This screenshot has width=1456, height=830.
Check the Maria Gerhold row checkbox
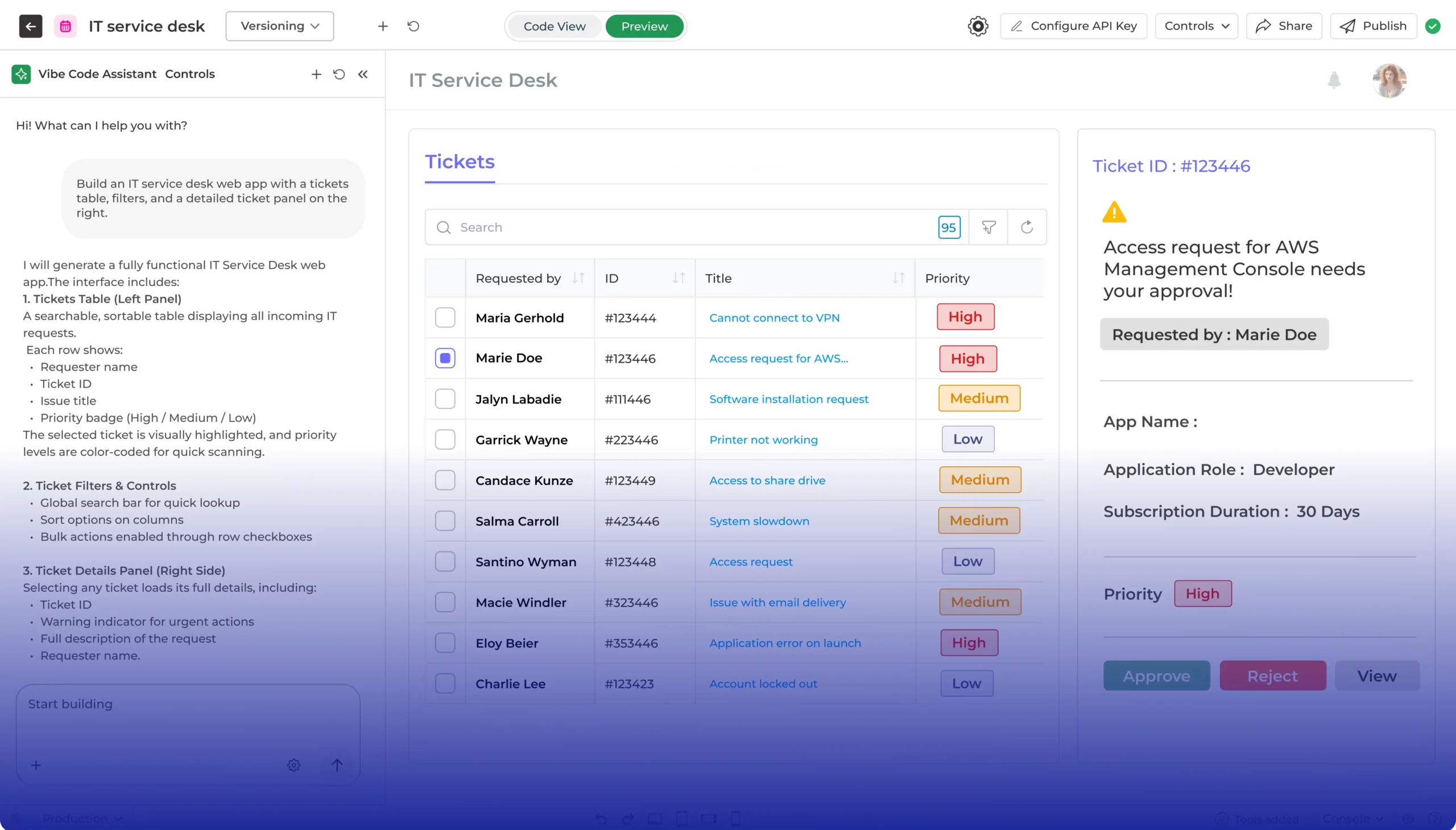[445, 318]
